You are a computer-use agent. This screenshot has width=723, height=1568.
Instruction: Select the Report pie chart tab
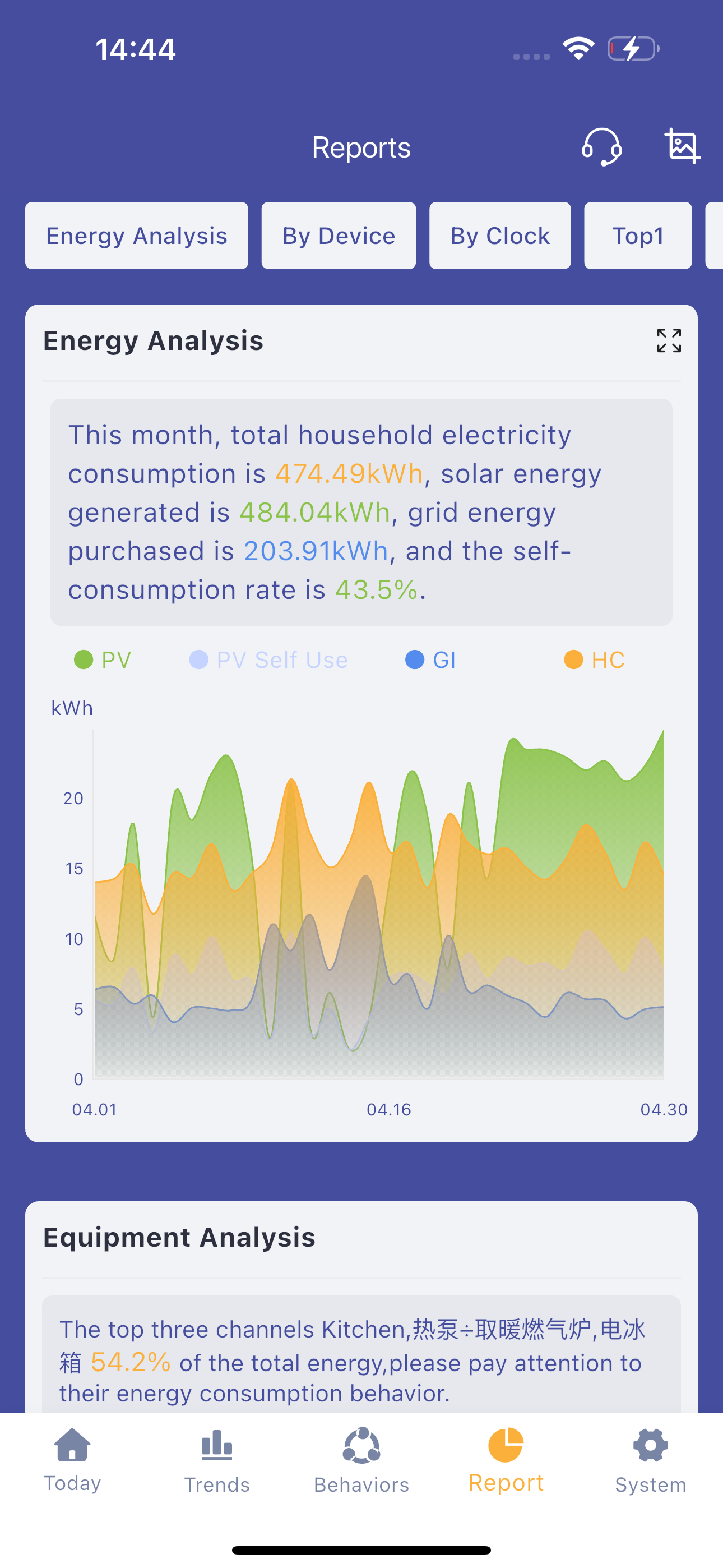(x=506, y=1460)
